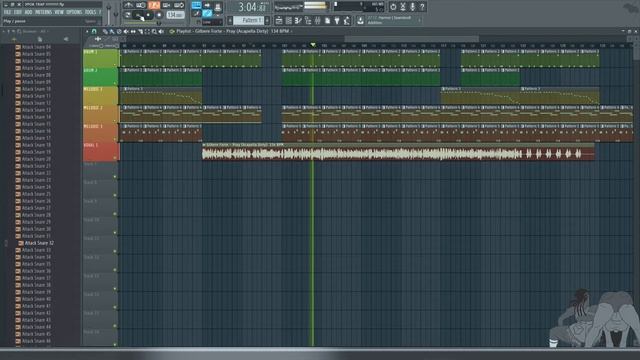Image resolution: width=640 pixels, height=360 pixels.
Task: Click the loop recording icon in top toolbar
Action: click(178, 5)
